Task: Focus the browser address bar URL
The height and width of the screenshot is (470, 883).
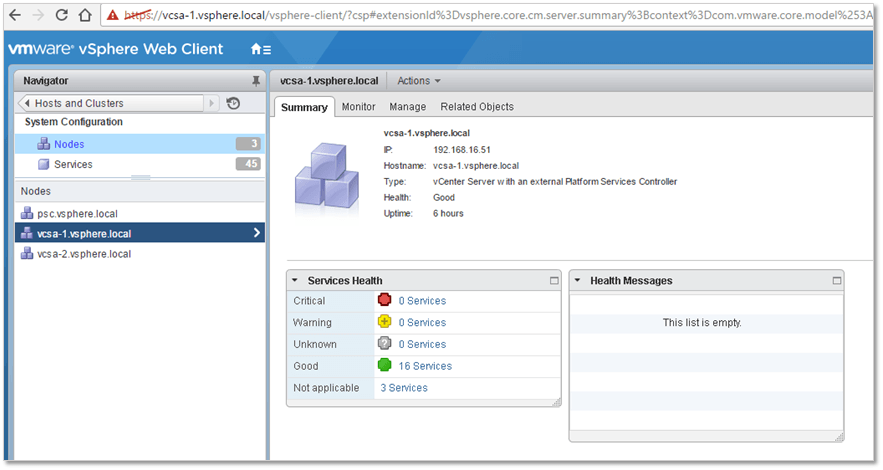Action: point(498,15)
